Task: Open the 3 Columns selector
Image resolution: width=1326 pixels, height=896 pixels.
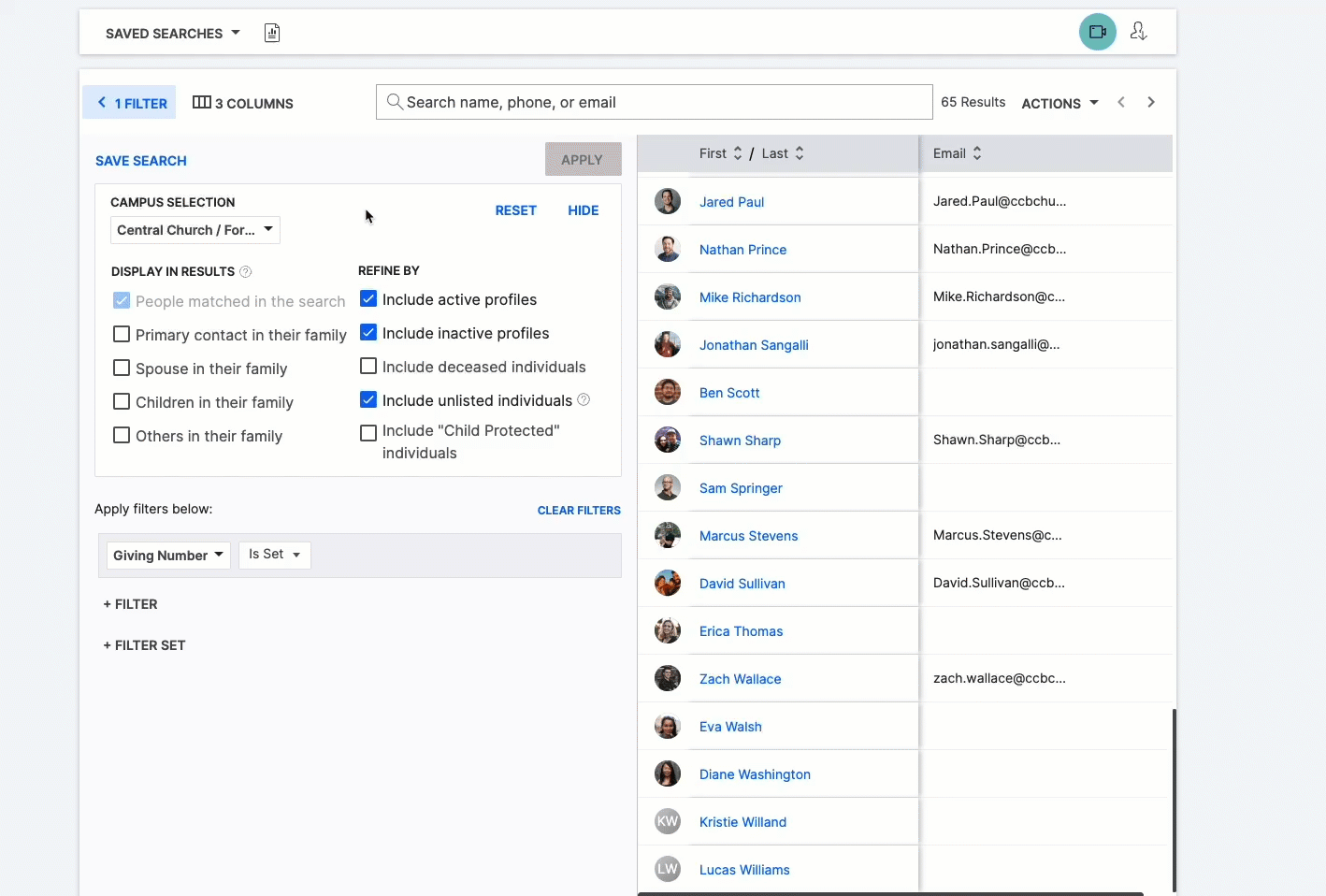Action: (x=243, y=103)
